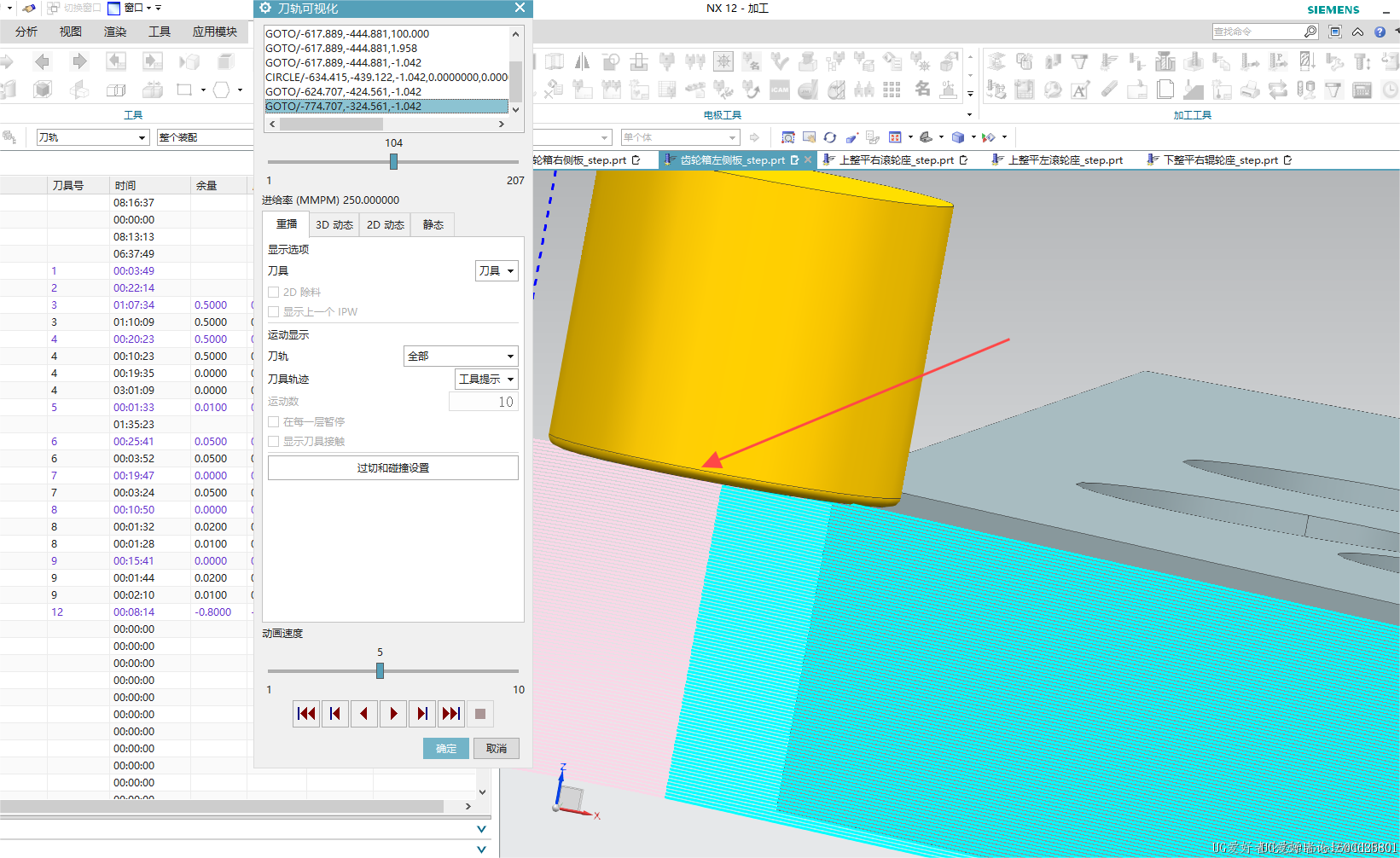Click the blank document icon in 加工工具 ribbon
The height and width of the screenshot is (858, 1400).
click(1165, 90)
